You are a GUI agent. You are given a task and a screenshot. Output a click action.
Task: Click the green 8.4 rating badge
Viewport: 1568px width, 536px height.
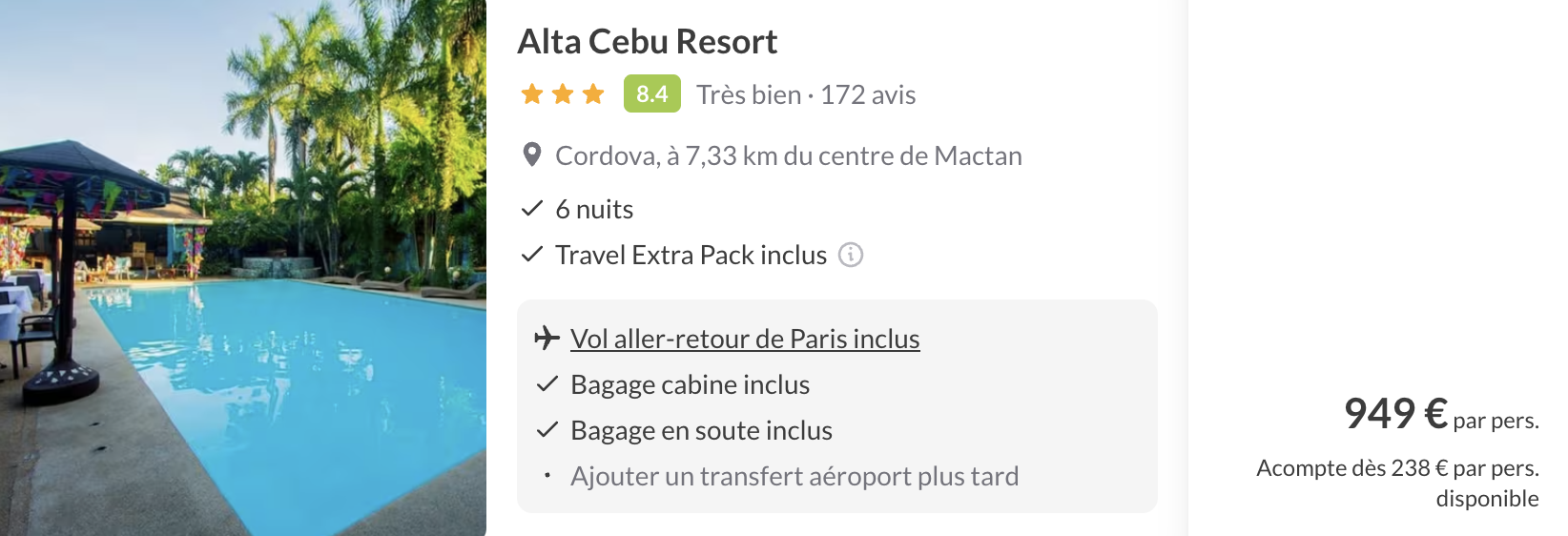tap(652, 93)
